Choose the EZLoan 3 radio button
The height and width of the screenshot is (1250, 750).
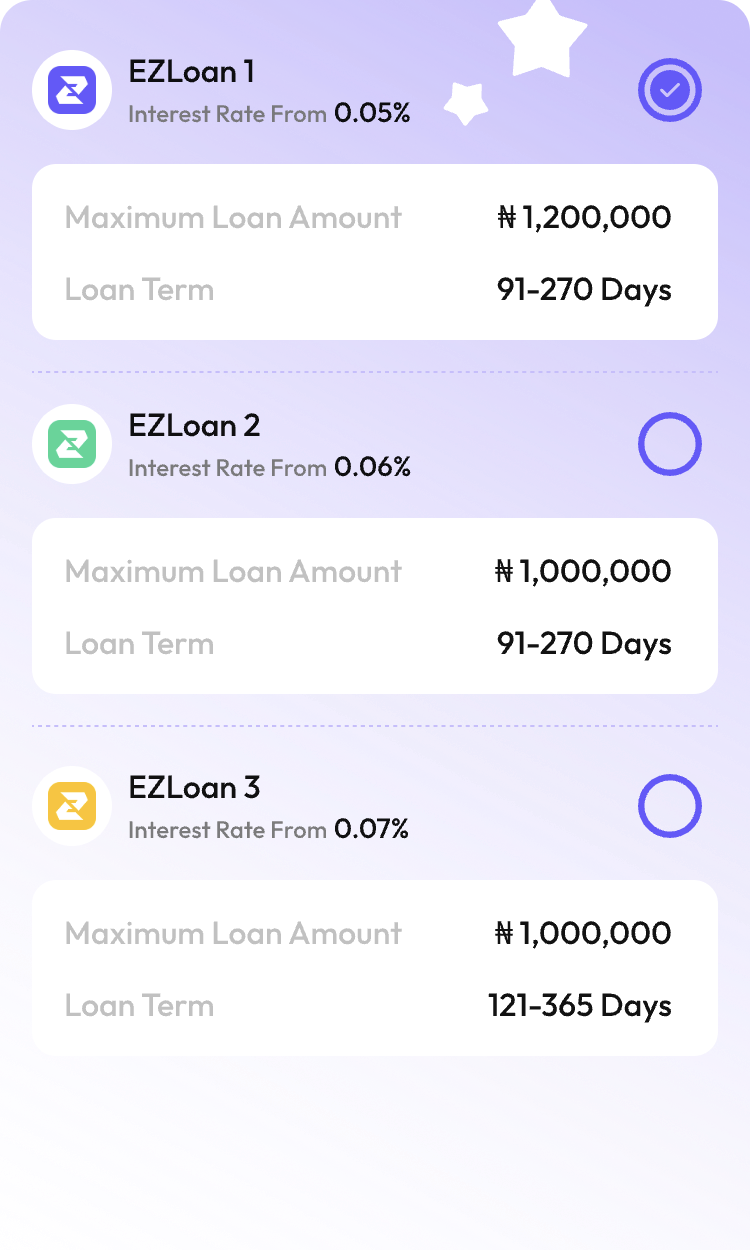click(670, 806)
